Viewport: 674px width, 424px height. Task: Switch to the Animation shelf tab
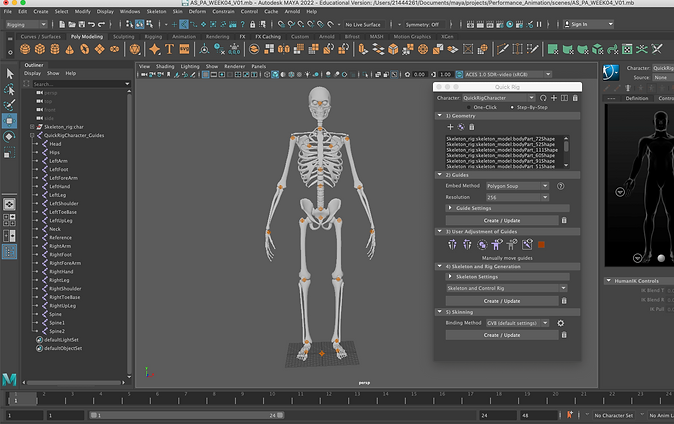tap(184, 37)
